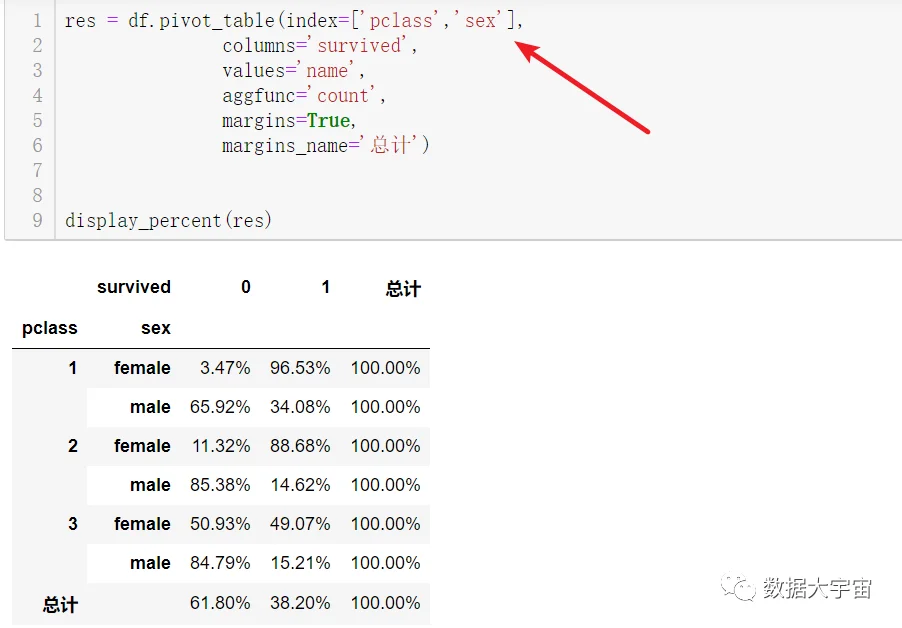Image resolution: width=902 pixels, height=628 pixels.
Task: Select the aggfunc='count' code line
Action: click(304, 95)
